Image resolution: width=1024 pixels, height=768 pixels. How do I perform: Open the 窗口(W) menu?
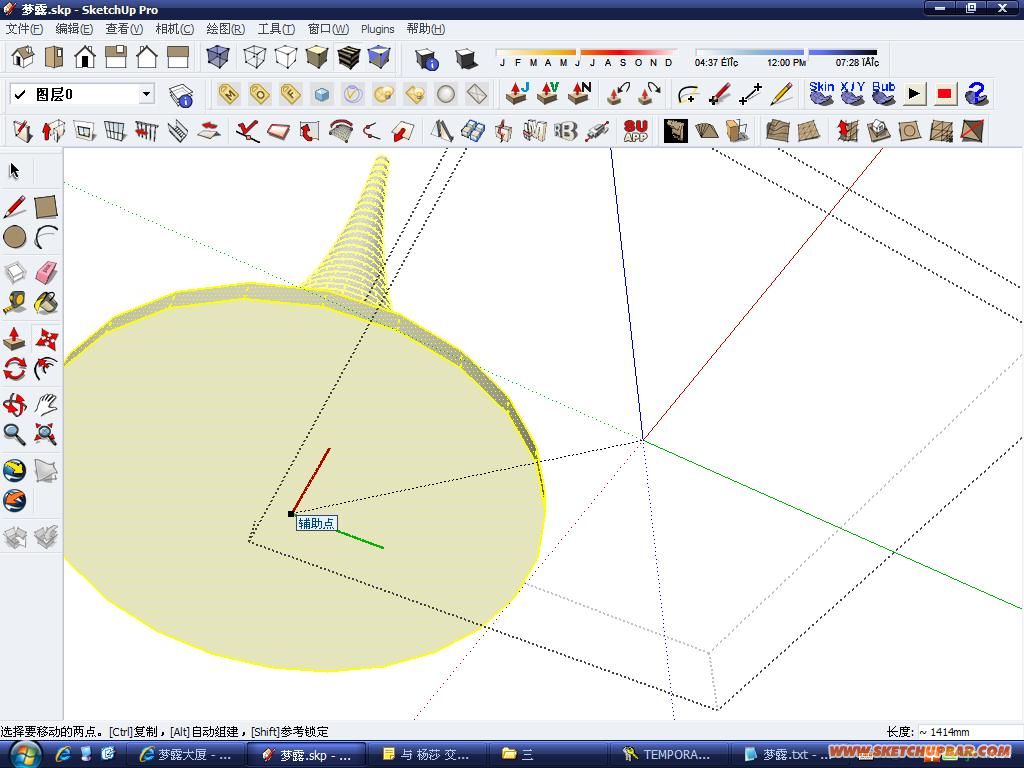click(328, 29)
